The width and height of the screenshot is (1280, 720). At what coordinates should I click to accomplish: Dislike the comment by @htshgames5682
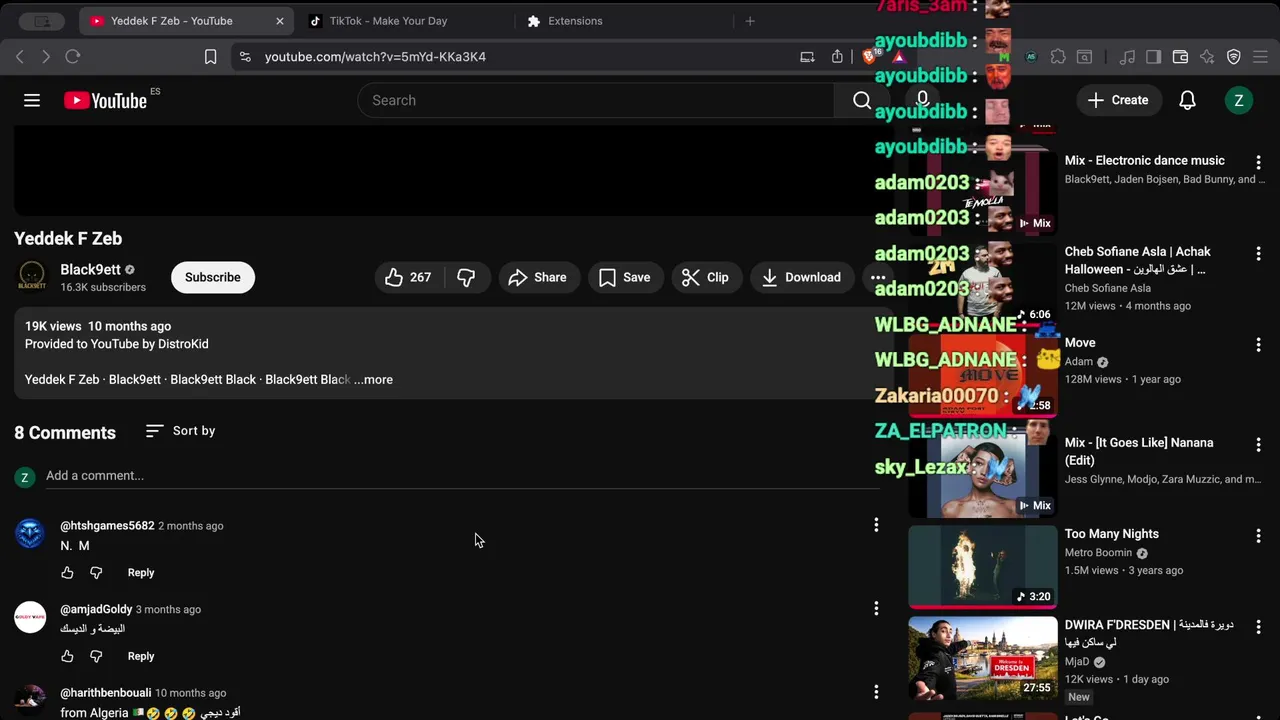coord(96,573)
